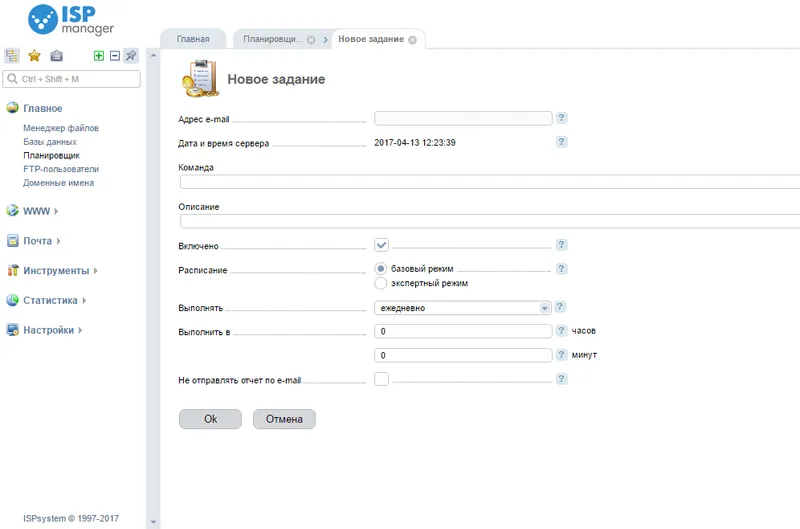Screen dimensions: 800x529
Task: Click the Описание input field
Action: click(490, 221)
